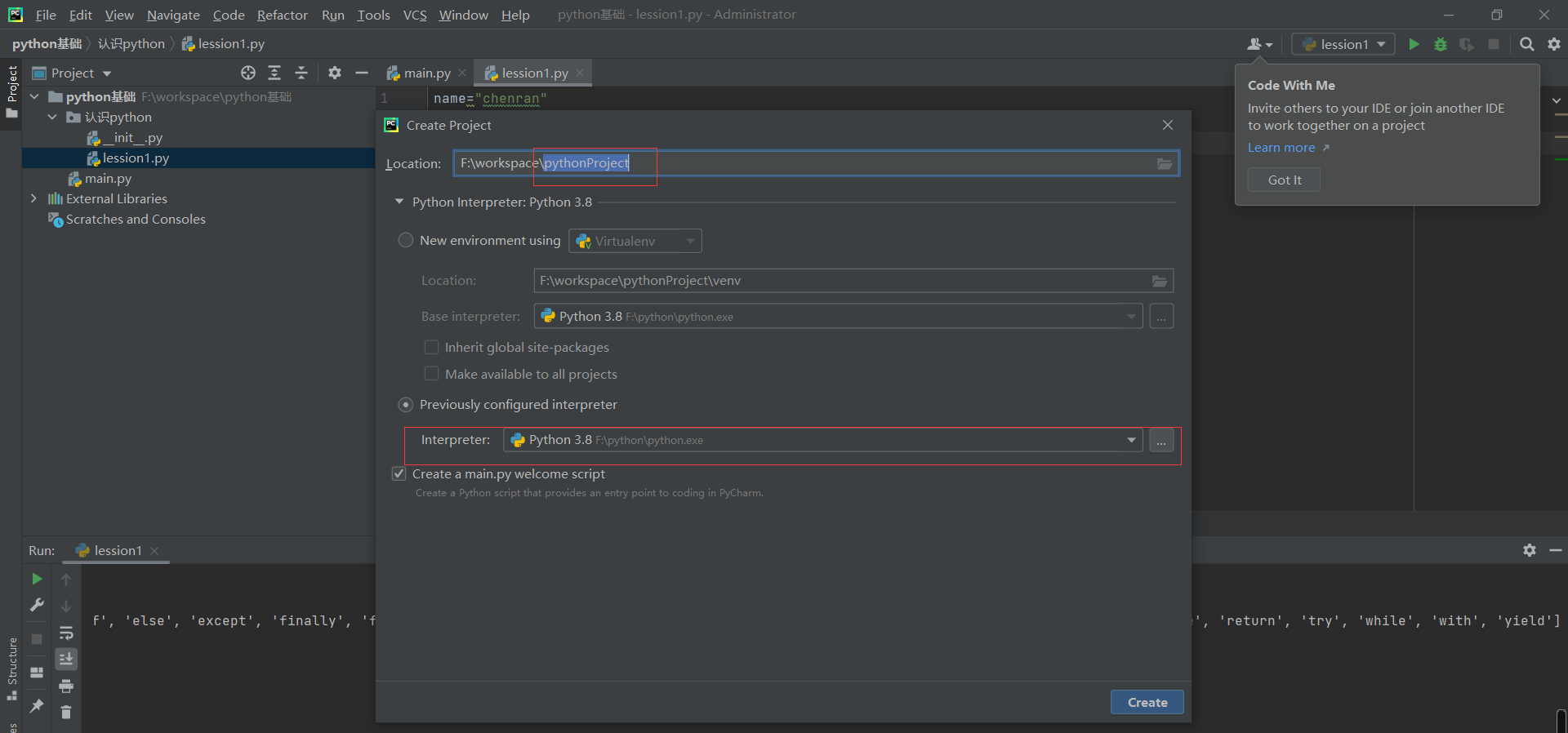Click Got It in Code With Me popup

point(1285,180)
